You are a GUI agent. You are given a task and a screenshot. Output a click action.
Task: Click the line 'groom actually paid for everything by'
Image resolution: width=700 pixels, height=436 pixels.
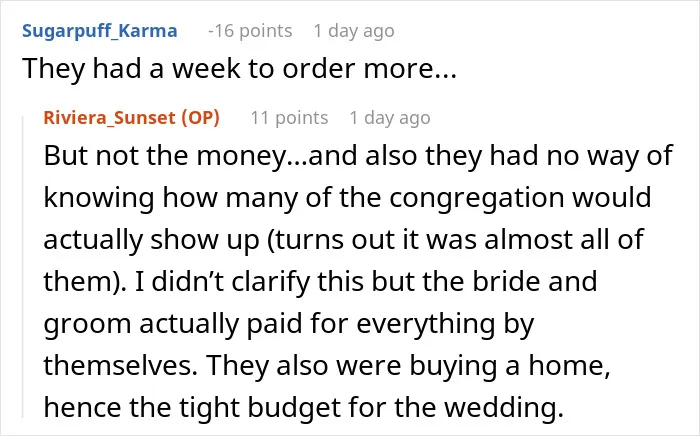click(289, 324)
